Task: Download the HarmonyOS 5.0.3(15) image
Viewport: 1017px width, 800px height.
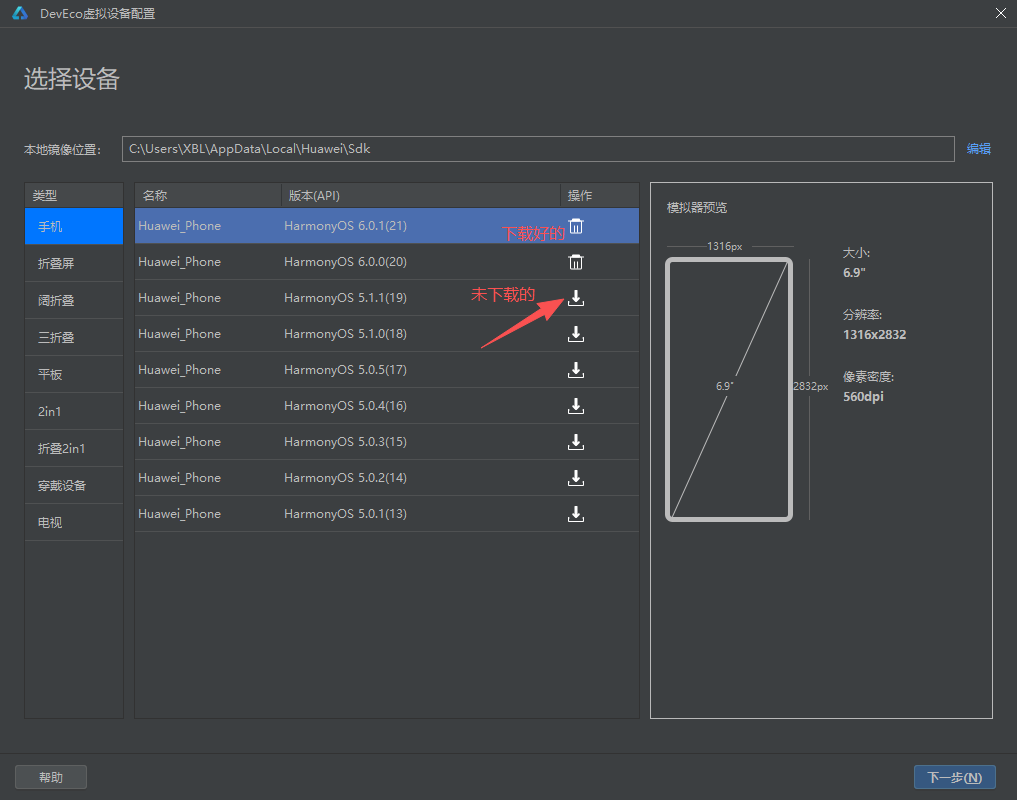Action: 576,442
